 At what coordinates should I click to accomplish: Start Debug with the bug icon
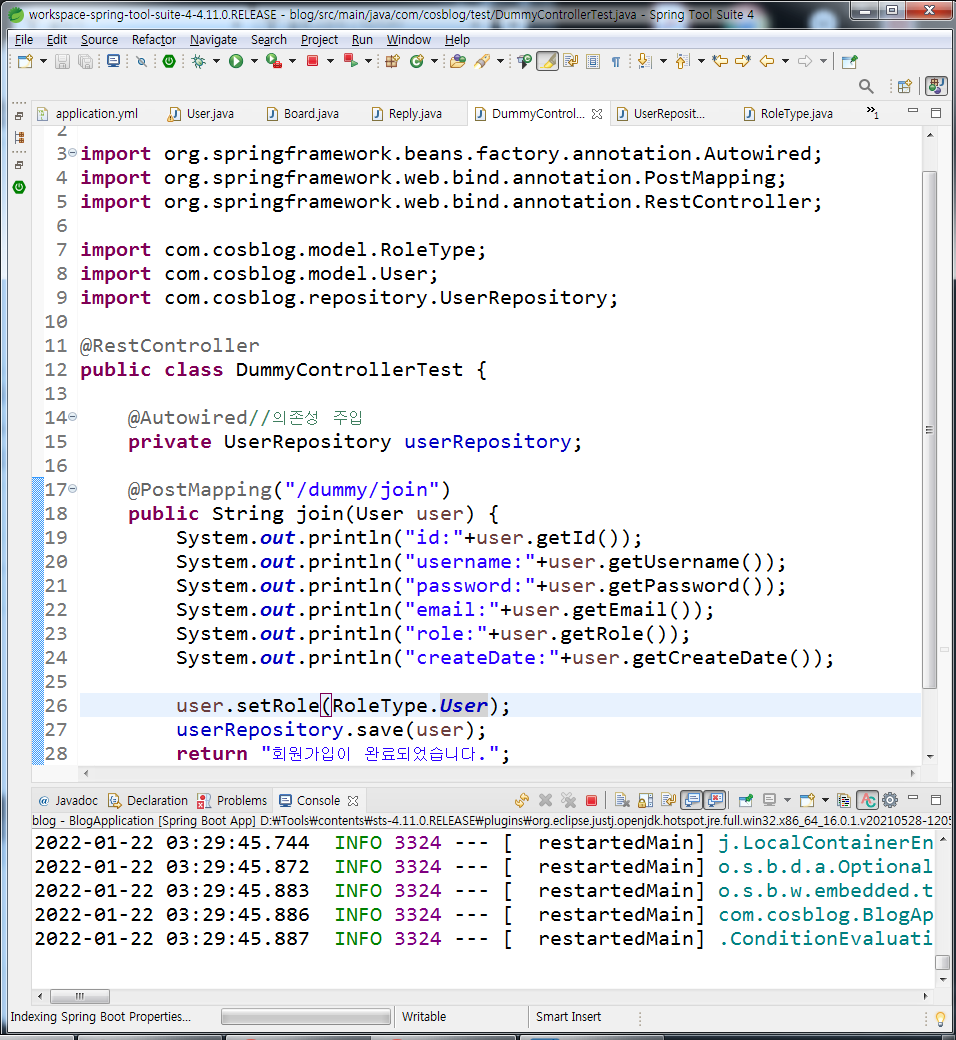(198, 62)
